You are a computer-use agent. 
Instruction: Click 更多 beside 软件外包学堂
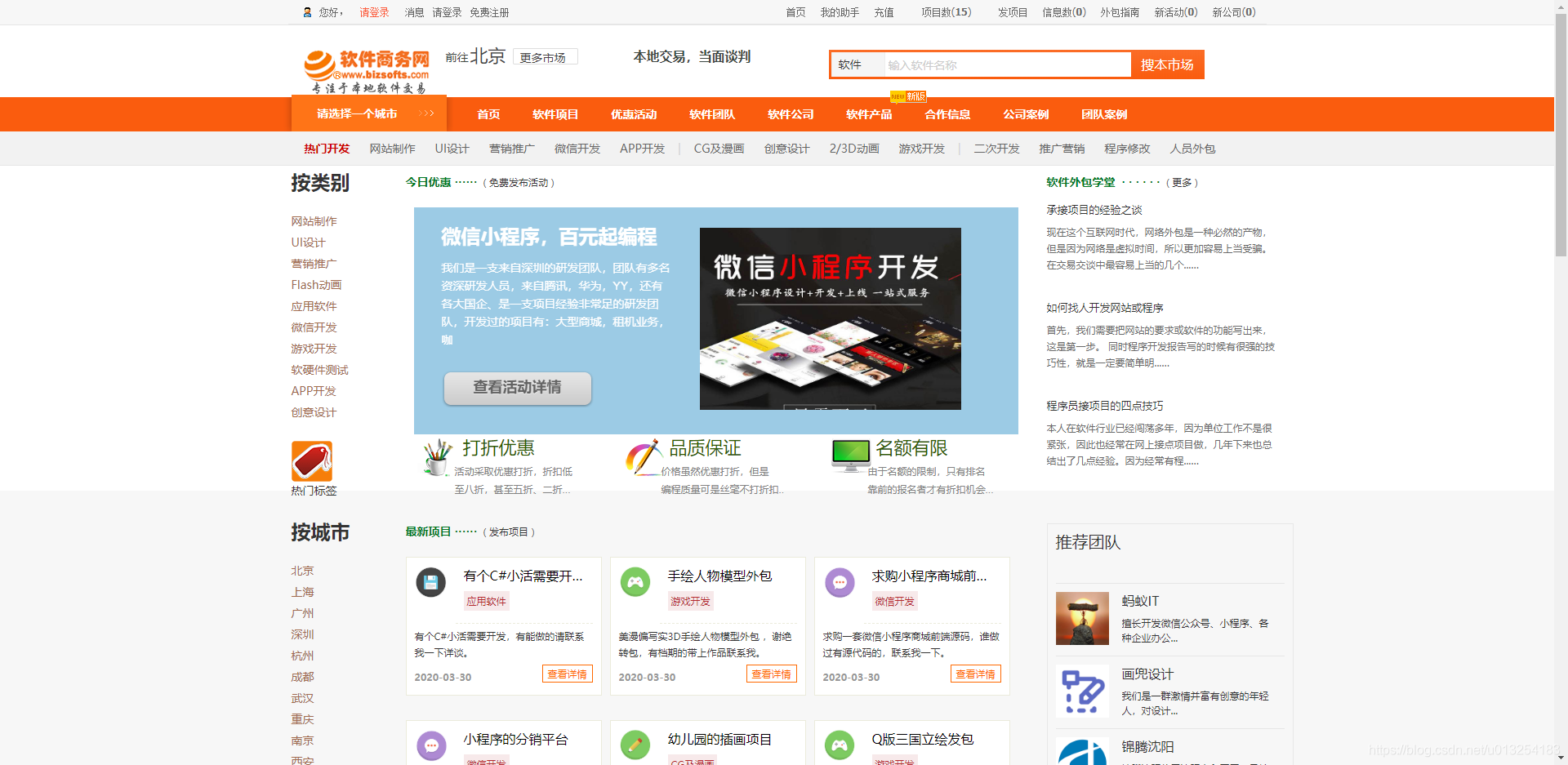tap(1182, 183)
